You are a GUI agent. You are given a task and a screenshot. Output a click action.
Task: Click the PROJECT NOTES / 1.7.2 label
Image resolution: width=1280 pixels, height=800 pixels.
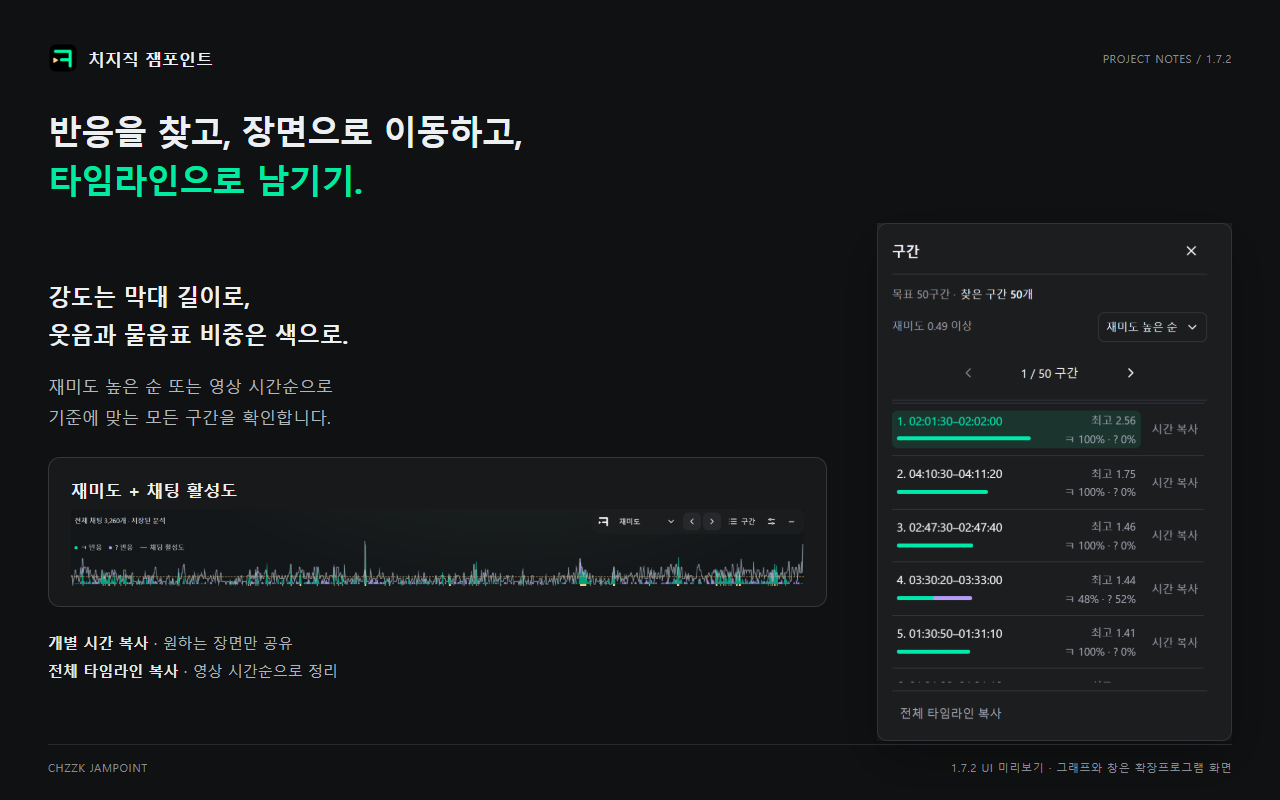pos(1167,59)
